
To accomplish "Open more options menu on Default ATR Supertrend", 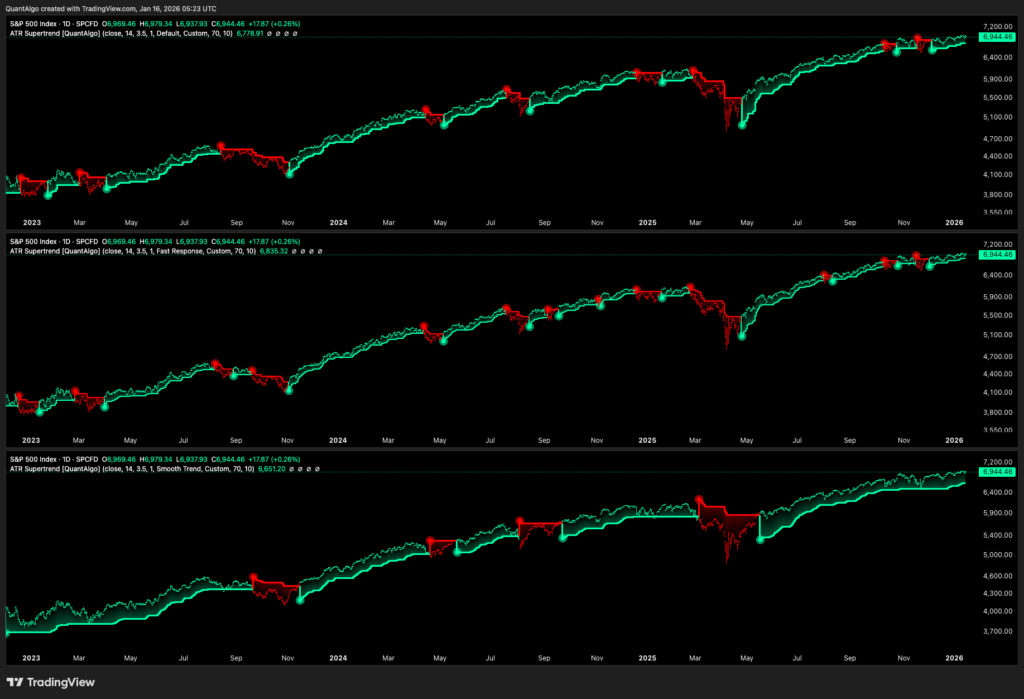I will pos(294,33).
